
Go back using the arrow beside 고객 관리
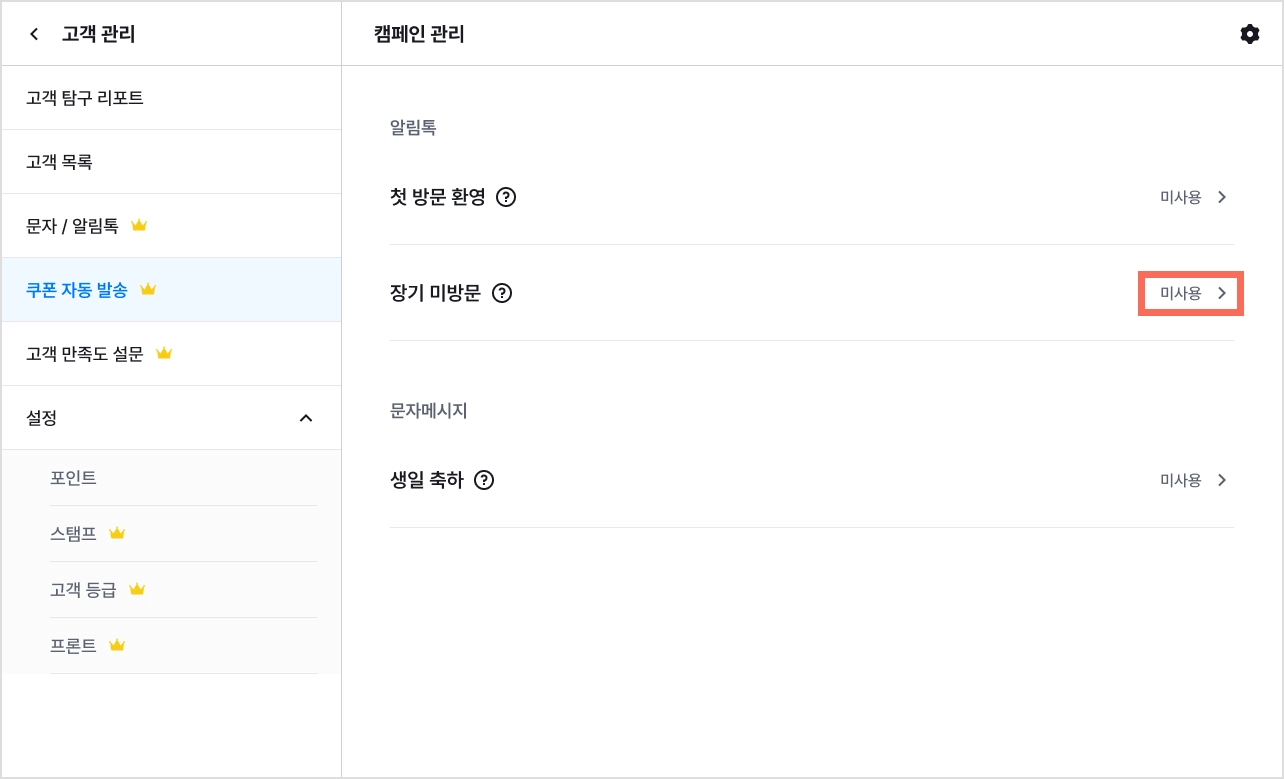tap(35, 34)
